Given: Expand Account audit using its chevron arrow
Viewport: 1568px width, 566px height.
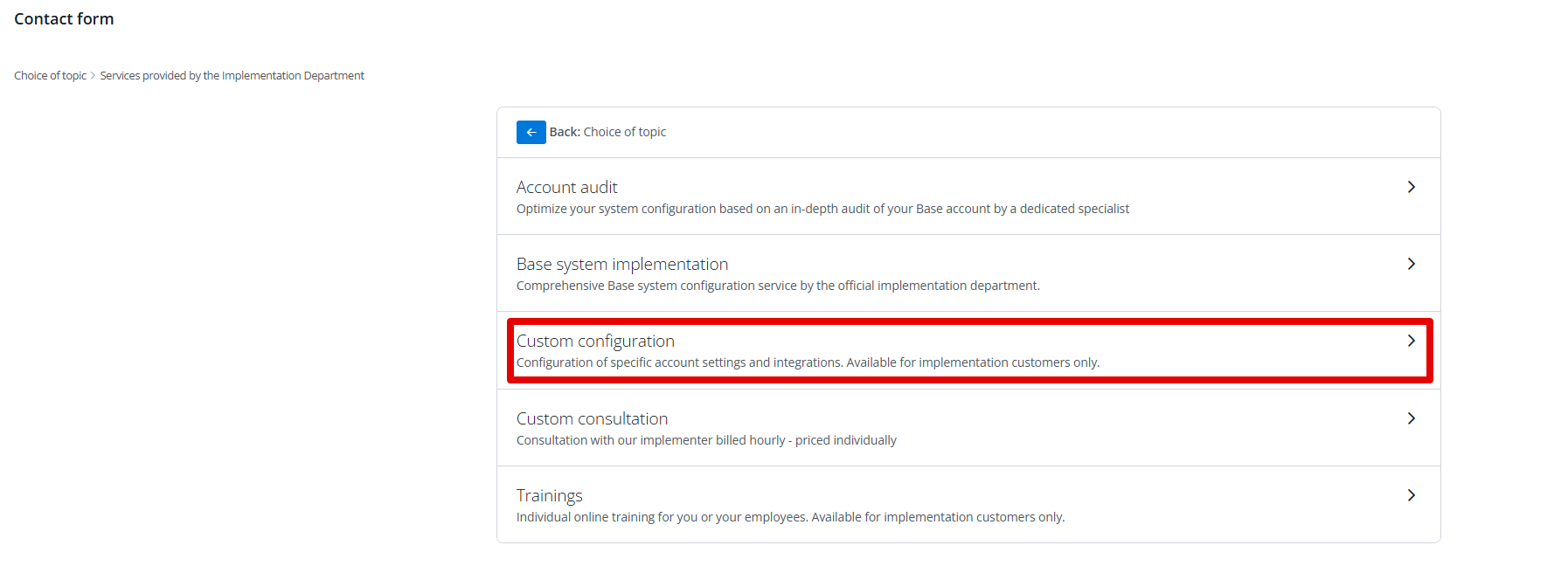Looking at the screenshot, I should coord(1411,187).
